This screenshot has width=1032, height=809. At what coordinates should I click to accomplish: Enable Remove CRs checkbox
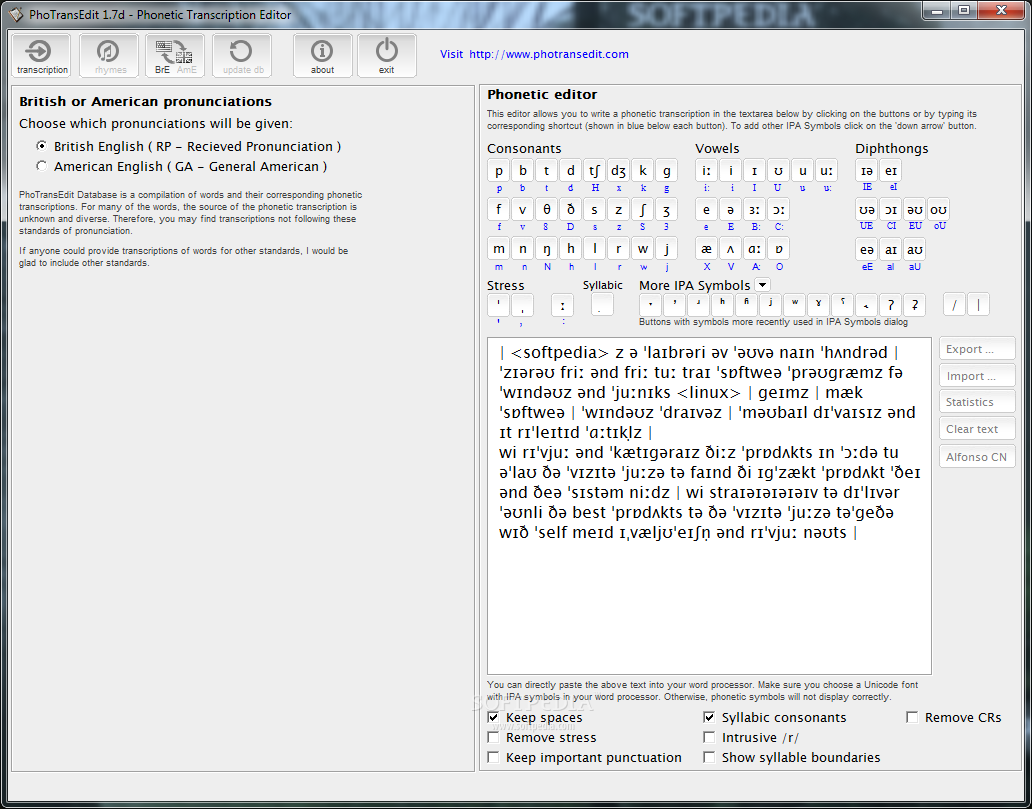point(912,717)
